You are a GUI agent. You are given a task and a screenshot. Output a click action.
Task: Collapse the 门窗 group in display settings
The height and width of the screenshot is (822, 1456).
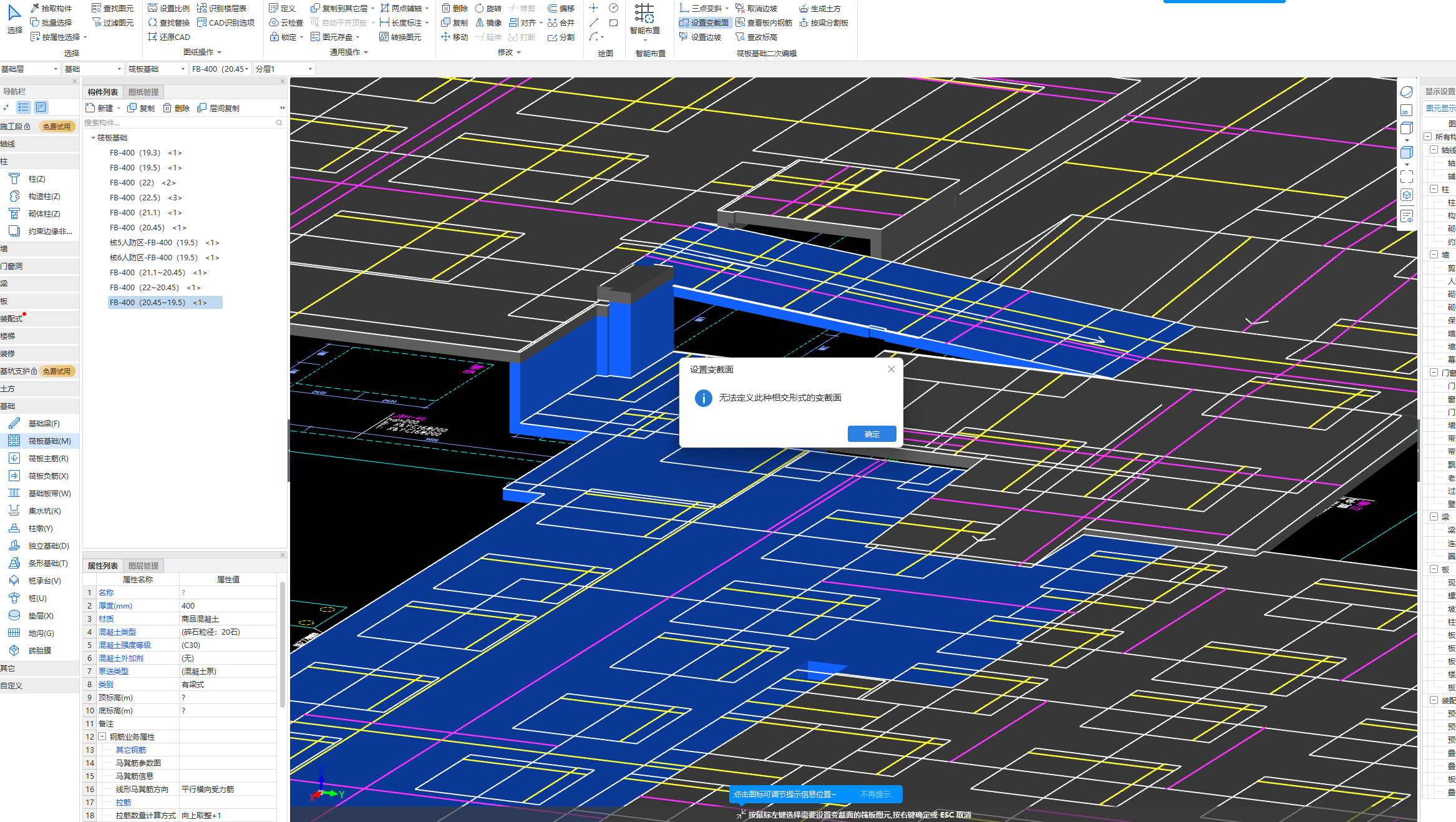click(1434, 373)
